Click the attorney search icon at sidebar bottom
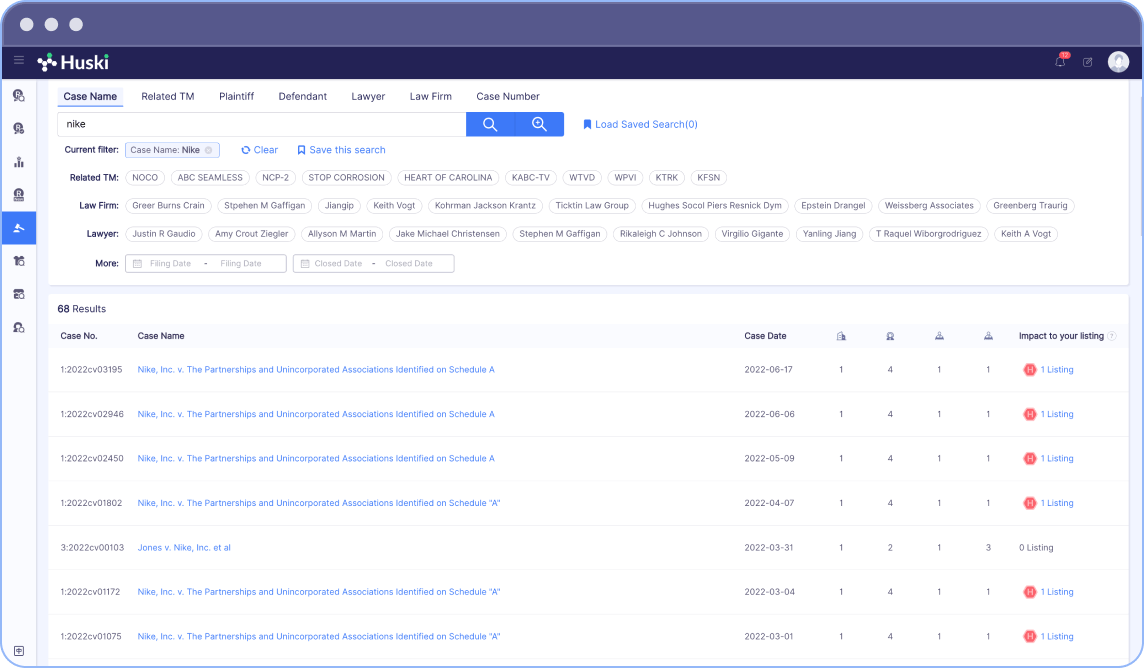This screenshot has width=1144, height=668. pos(19,327)
